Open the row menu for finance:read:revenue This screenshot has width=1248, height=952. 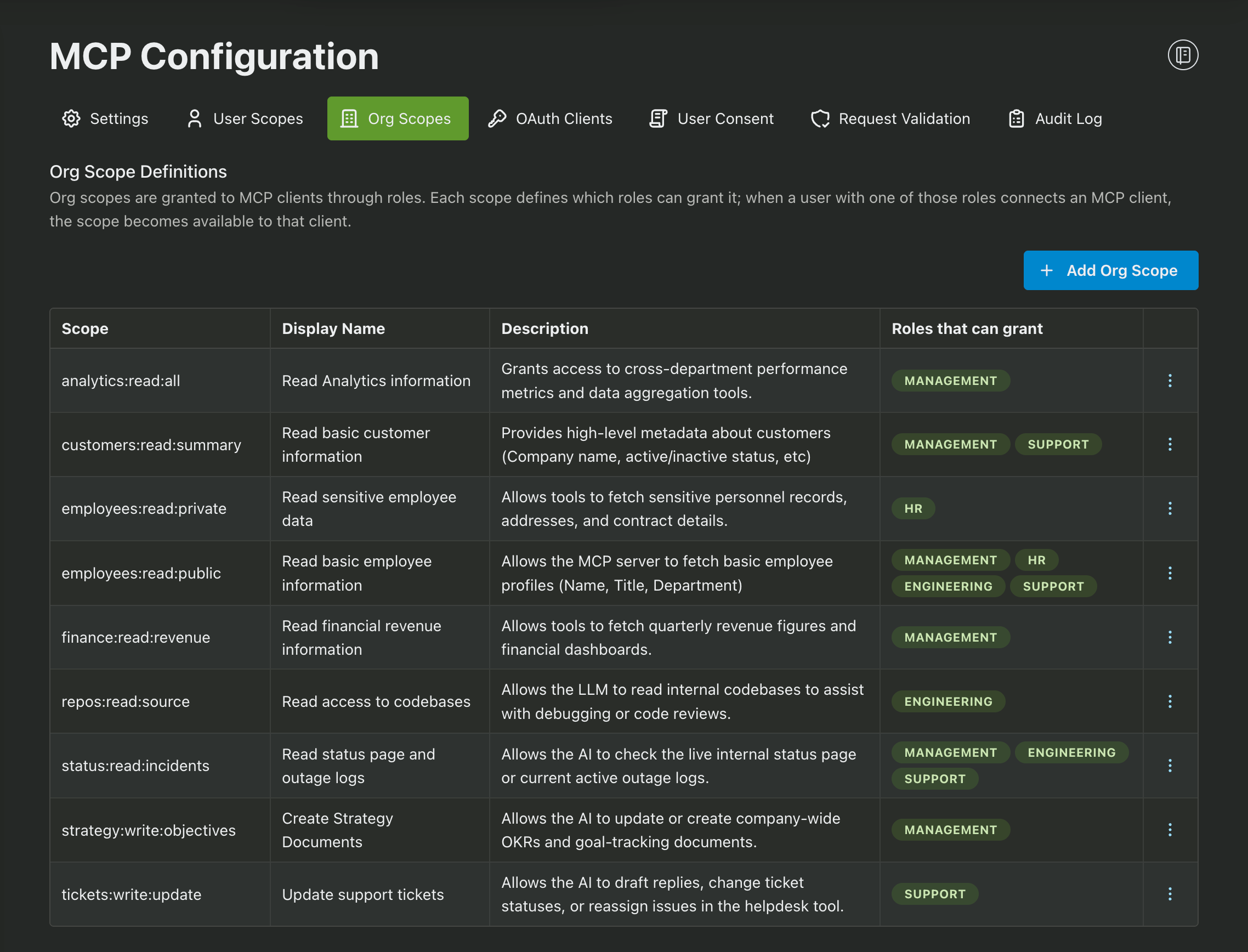pos(1170,637)
